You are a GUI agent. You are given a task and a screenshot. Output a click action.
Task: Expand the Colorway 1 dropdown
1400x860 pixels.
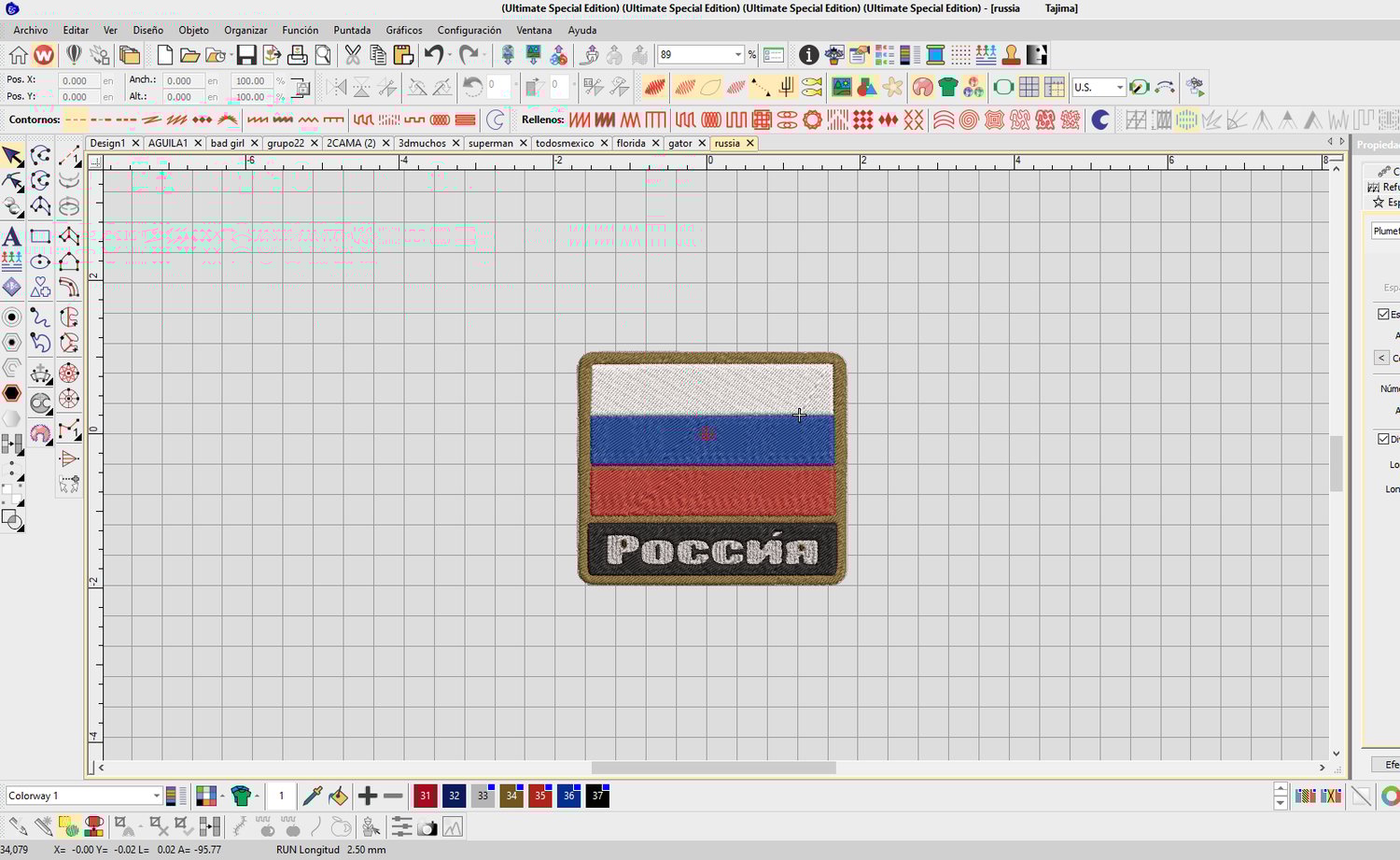pyautogui.click(x=156, y=796)
